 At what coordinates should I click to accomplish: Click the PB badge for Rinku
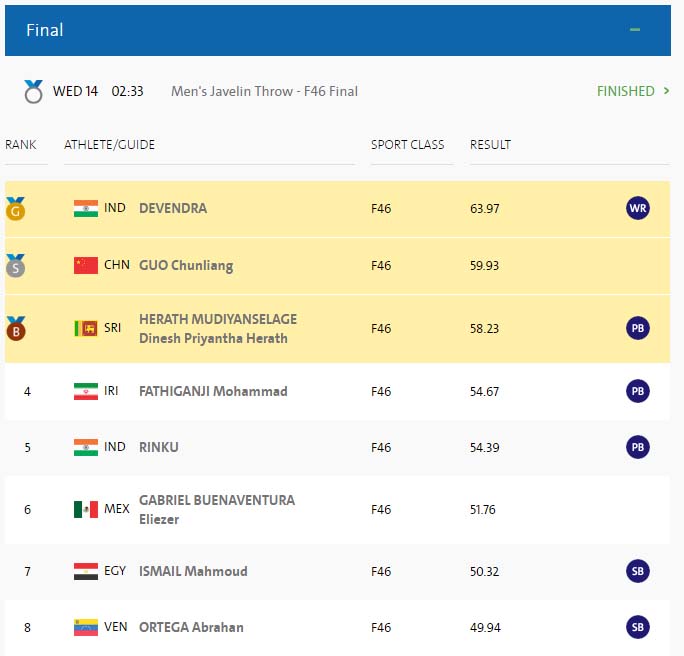coord(637,447)
